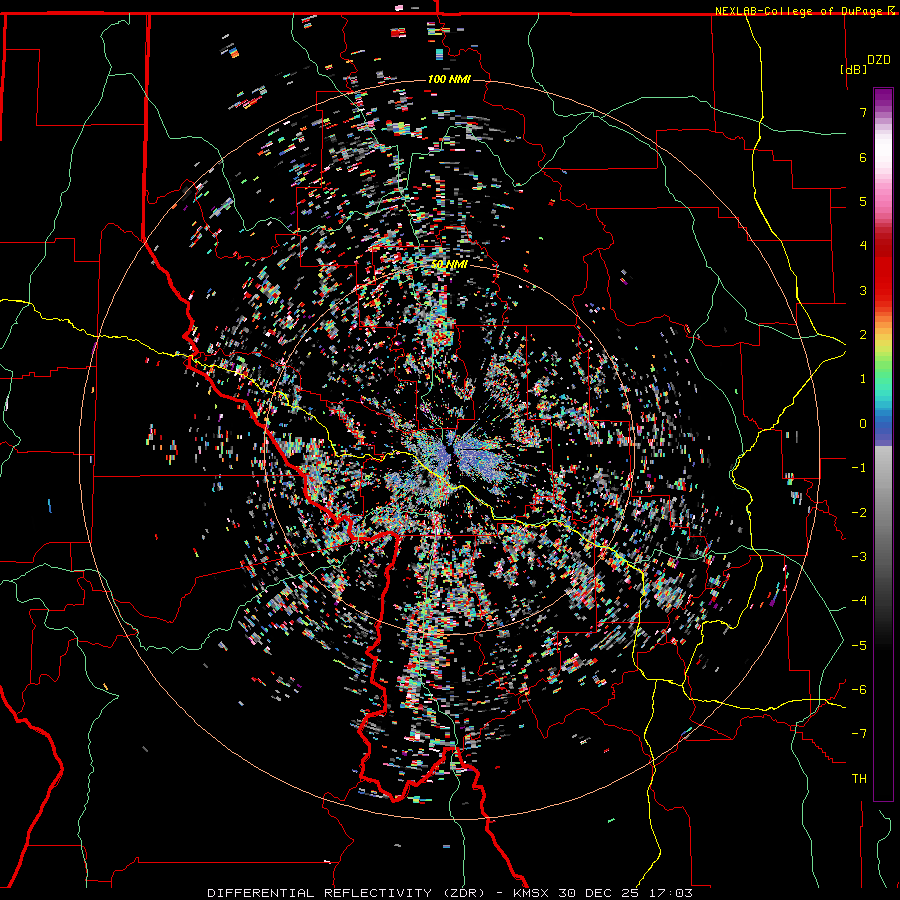Click the -4 value on color scale
The width and height of the screenshot is (900, 900).
(x=859, y=601)
